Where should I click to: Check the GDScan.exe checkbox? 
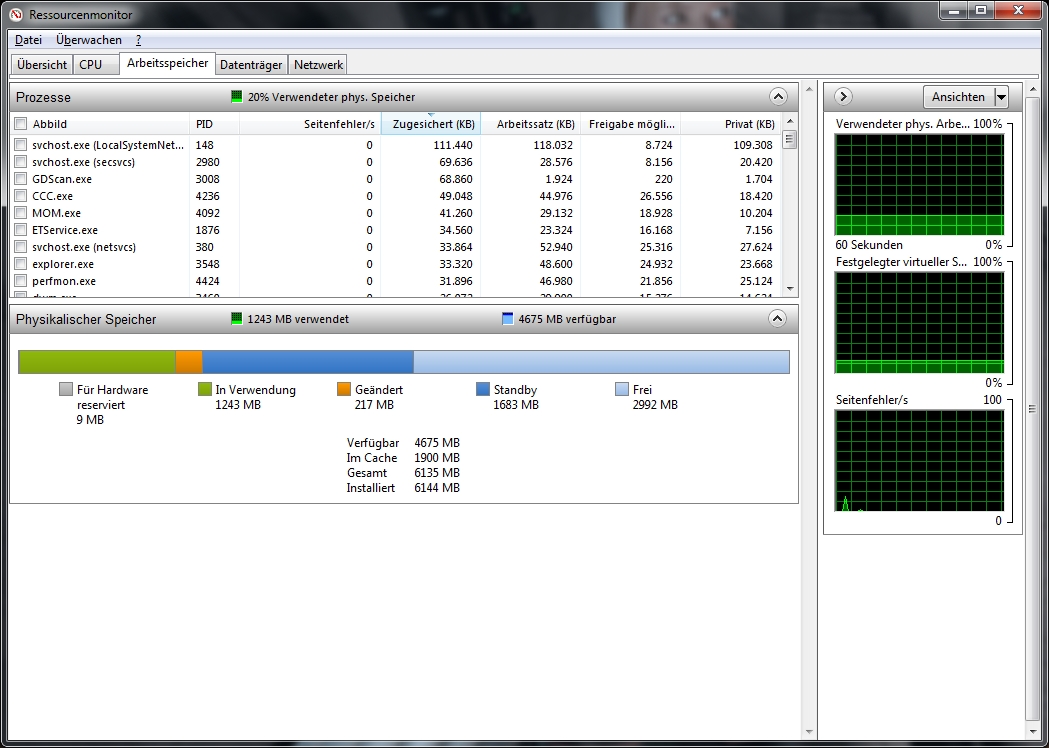click(21, 179)
